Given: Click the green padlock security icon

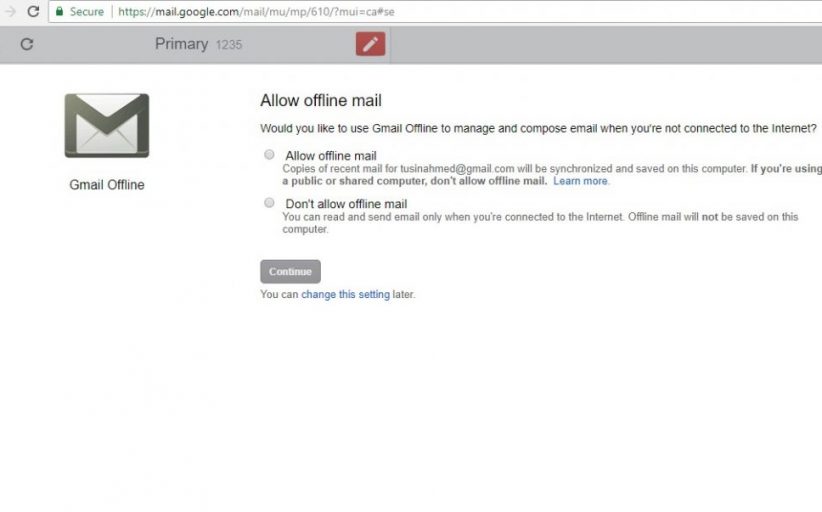Looking at the screenshot, I should (60, 12).
